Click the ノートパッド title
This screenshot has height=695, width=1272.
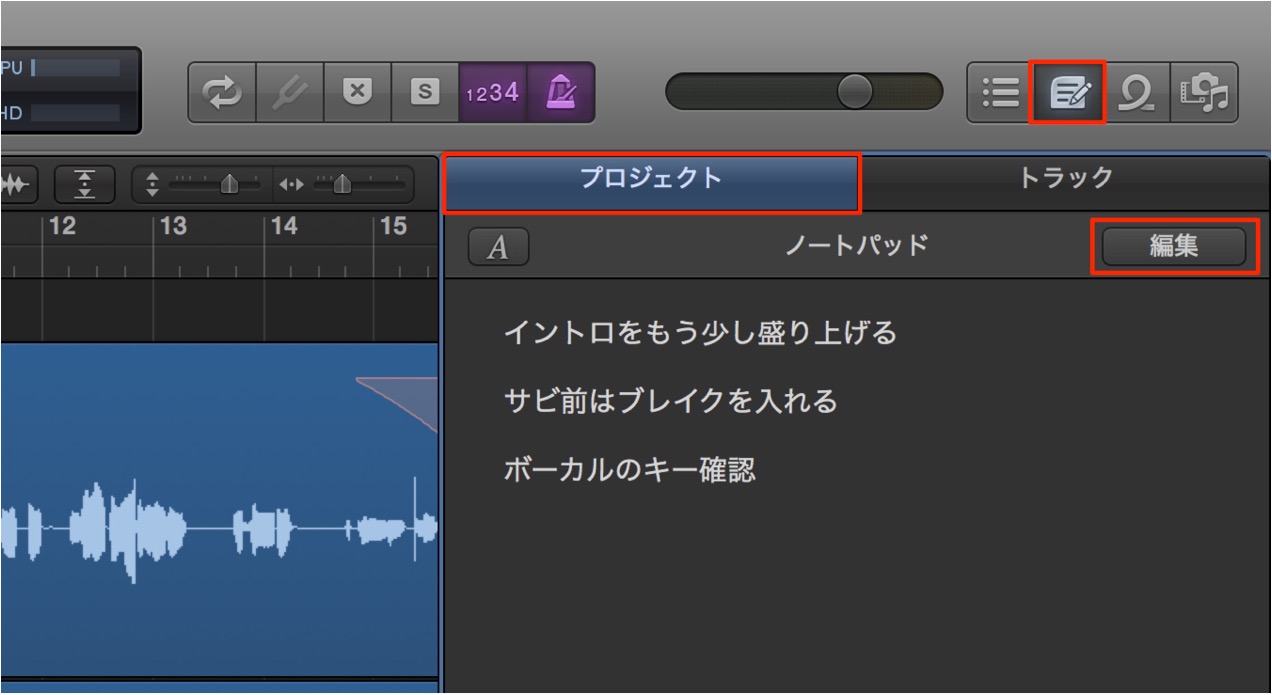coord(856,246)
